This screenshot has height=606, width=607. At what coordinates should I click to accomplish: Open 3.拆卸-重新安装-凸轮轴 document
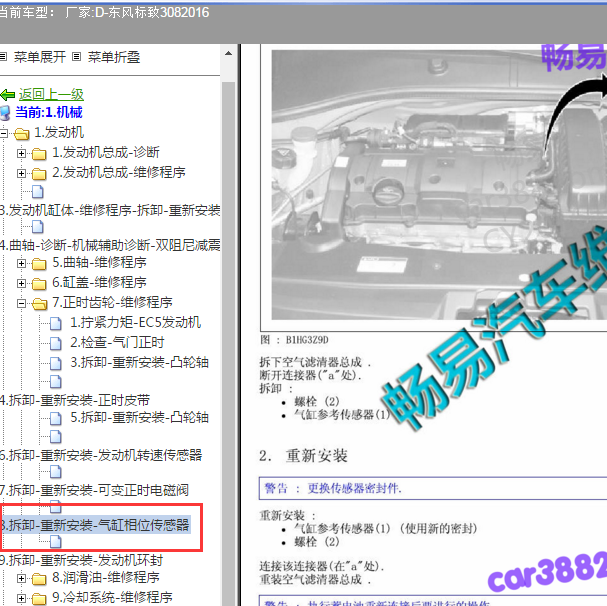coord(139,362)
